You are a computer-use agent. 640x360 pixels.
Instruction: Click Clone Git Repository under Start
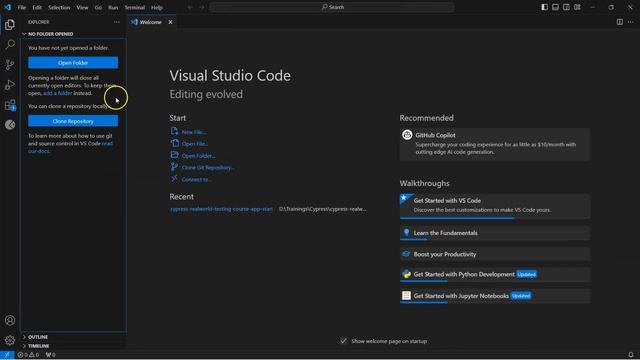[202, 167]
